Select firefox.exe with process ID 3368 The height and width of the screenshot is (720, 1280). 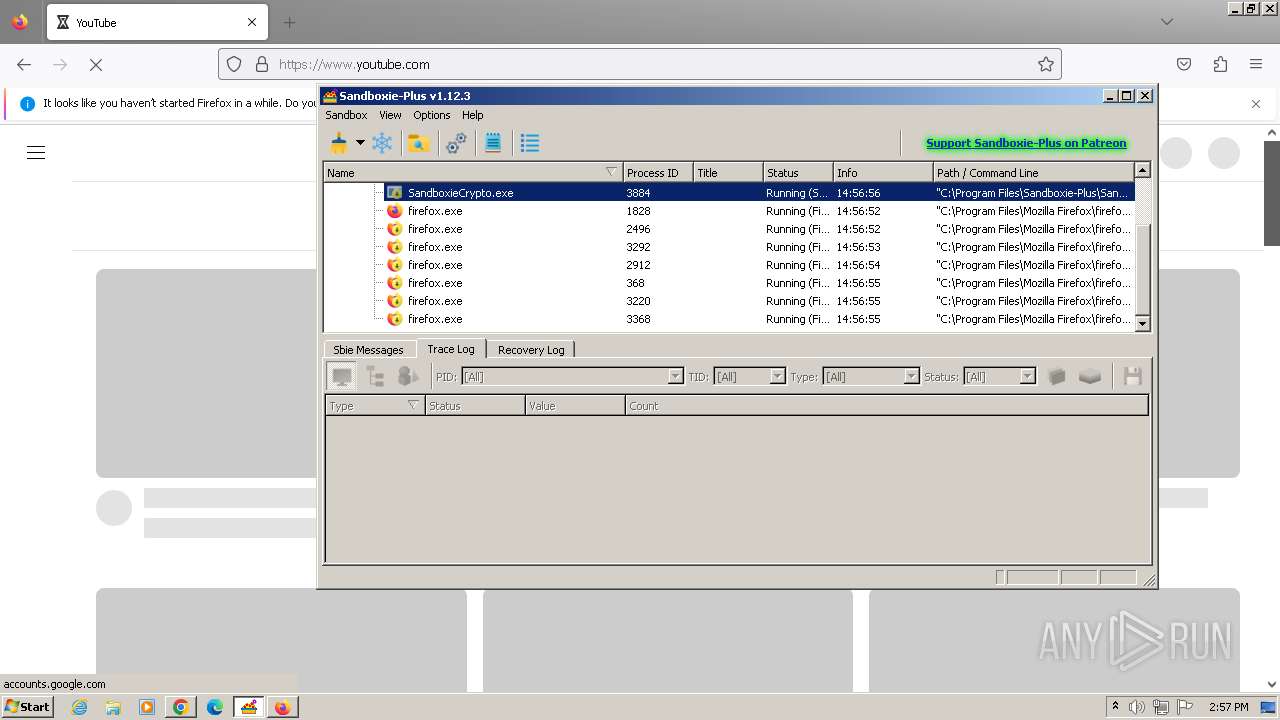[x=729, y=319]
